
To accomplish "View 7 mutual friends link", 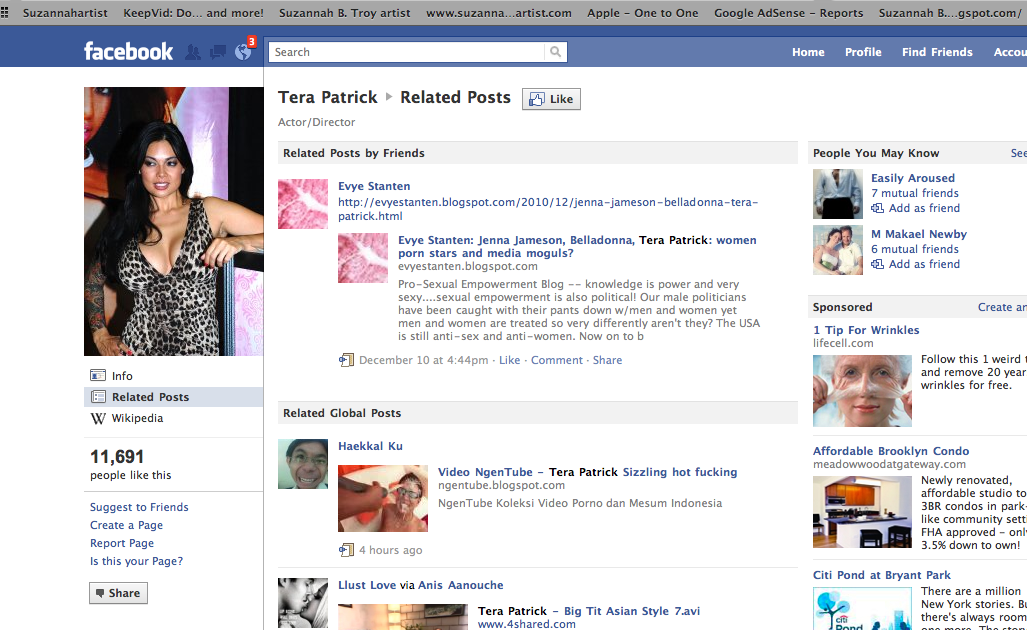I will [x=914, y=193].
